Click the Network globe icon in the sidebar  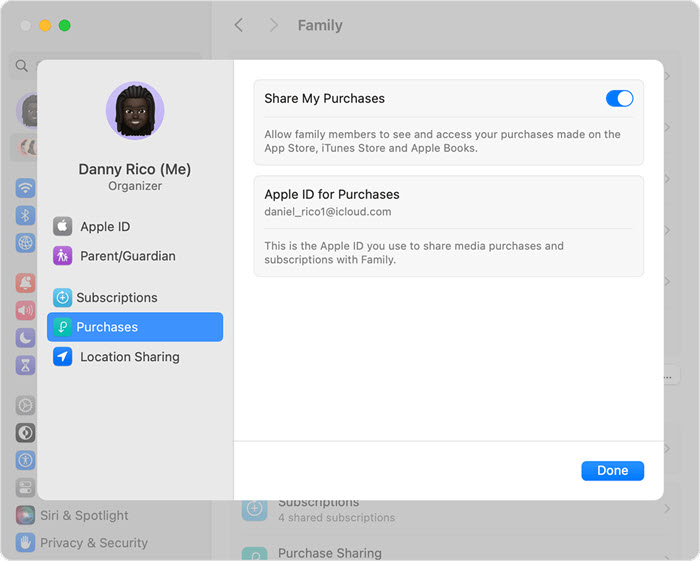tap(25, 243)
